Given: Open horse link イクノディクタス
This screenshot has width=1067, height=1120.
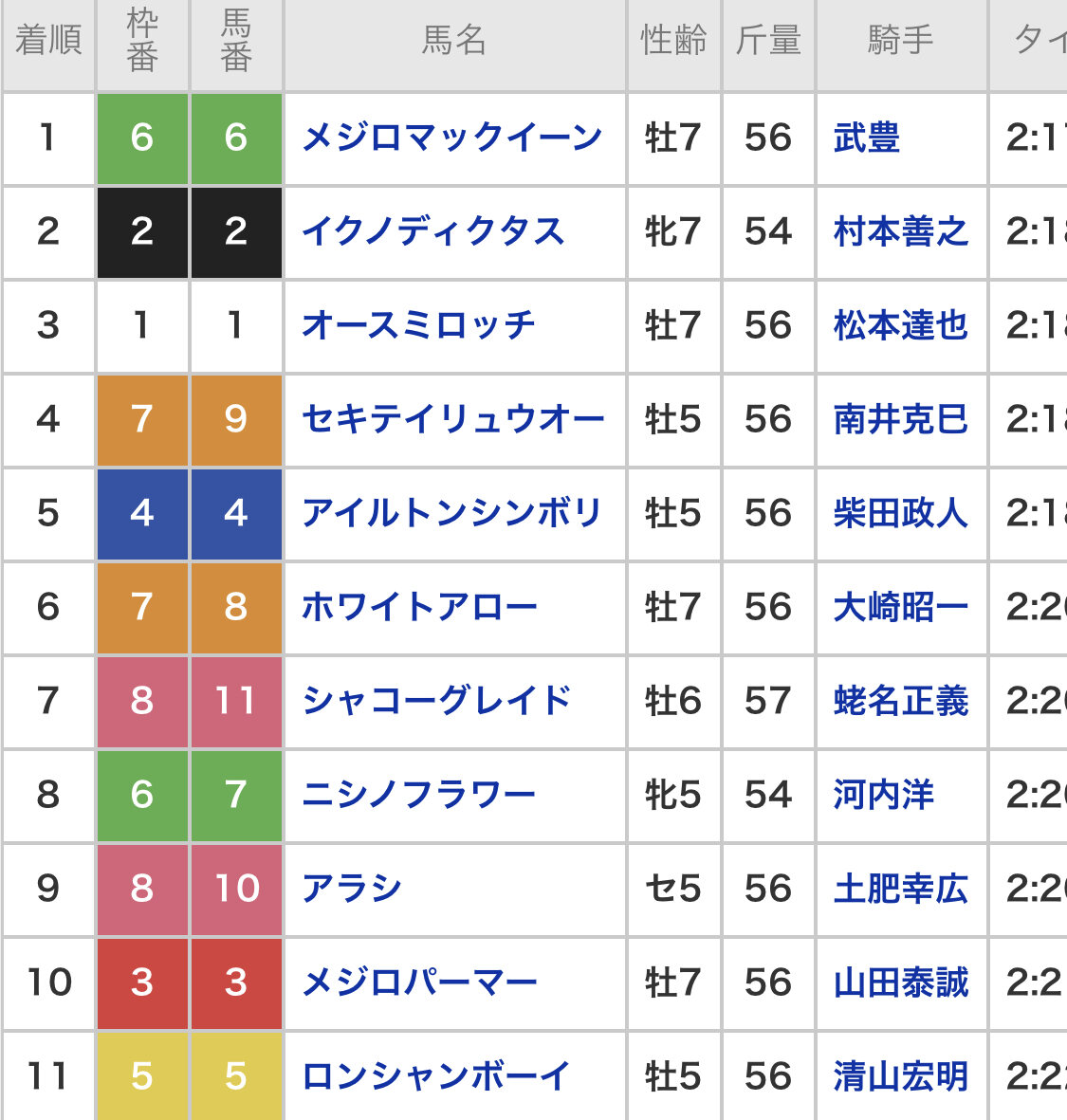Looking at the screenshot, I should pyautogui.click(x=432, y=232).
